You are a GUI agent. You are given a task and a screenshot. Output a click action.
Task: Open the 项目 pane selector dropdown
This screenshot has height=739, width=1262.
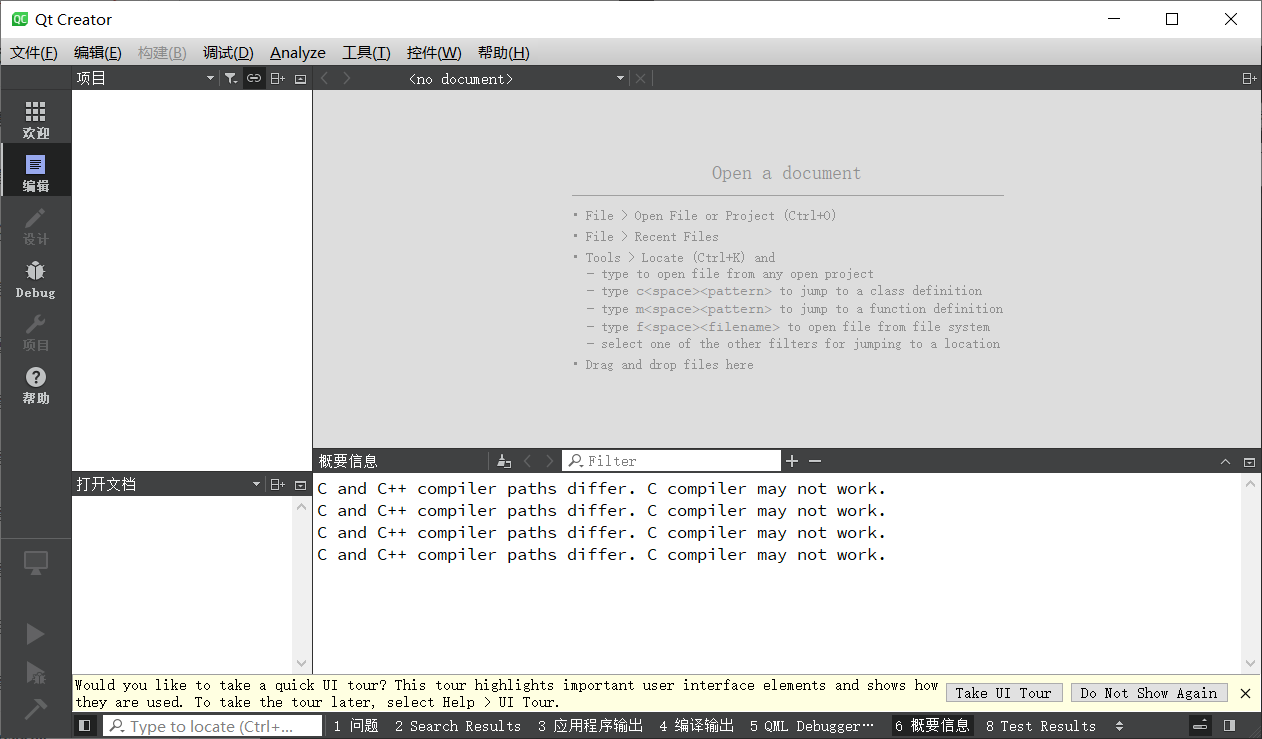[209, 77]
